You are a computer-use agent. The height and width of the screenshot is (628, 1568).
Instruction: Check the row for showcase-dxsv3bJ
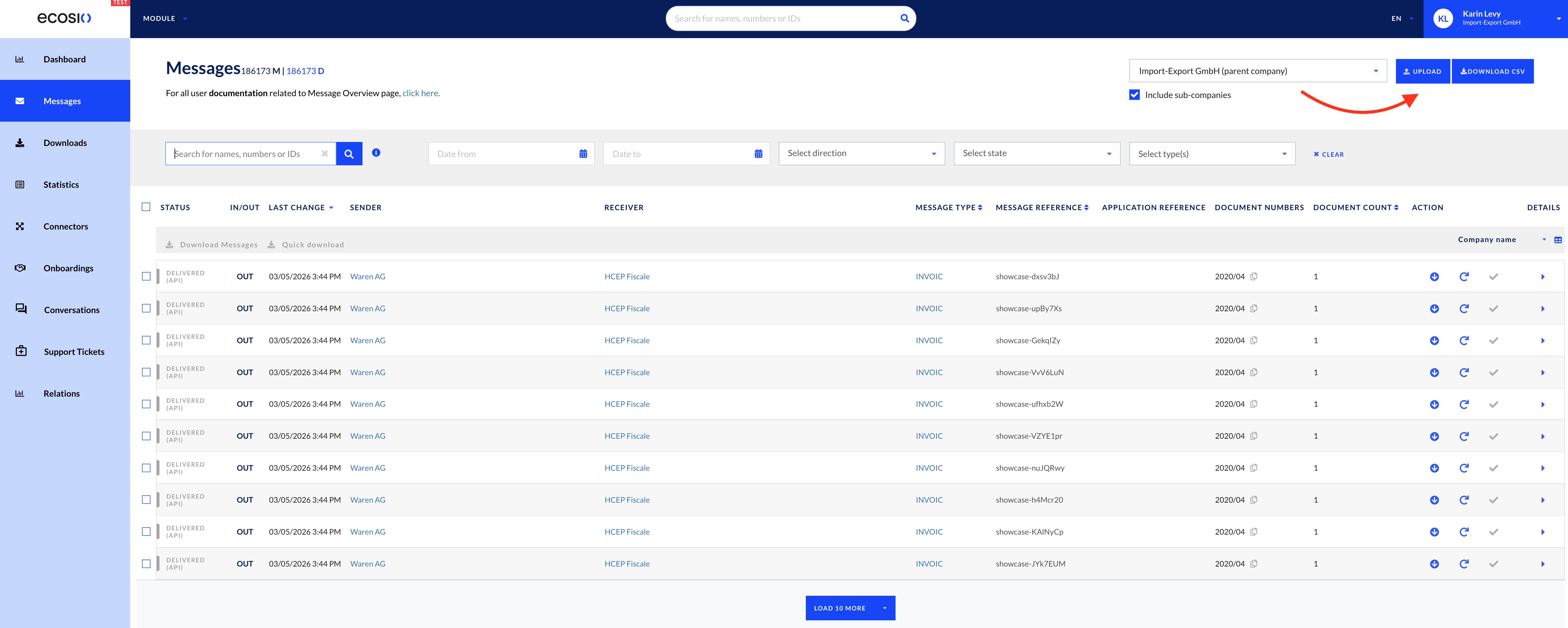click(146, 276)
